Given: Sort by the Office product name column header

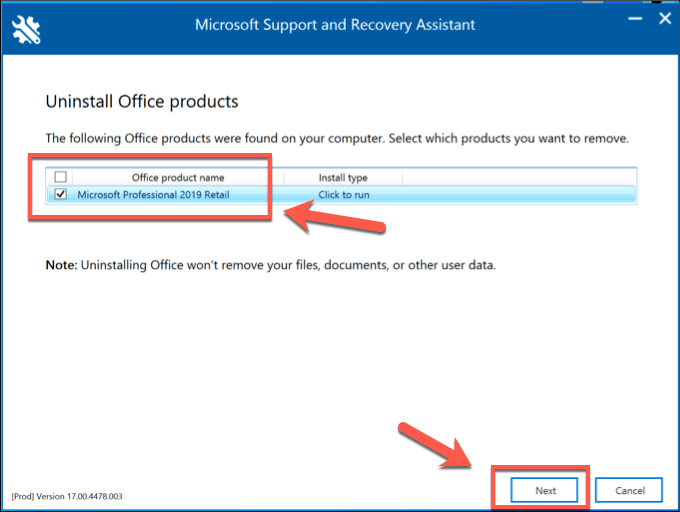Looking at the screenshot, I should 178,178.
